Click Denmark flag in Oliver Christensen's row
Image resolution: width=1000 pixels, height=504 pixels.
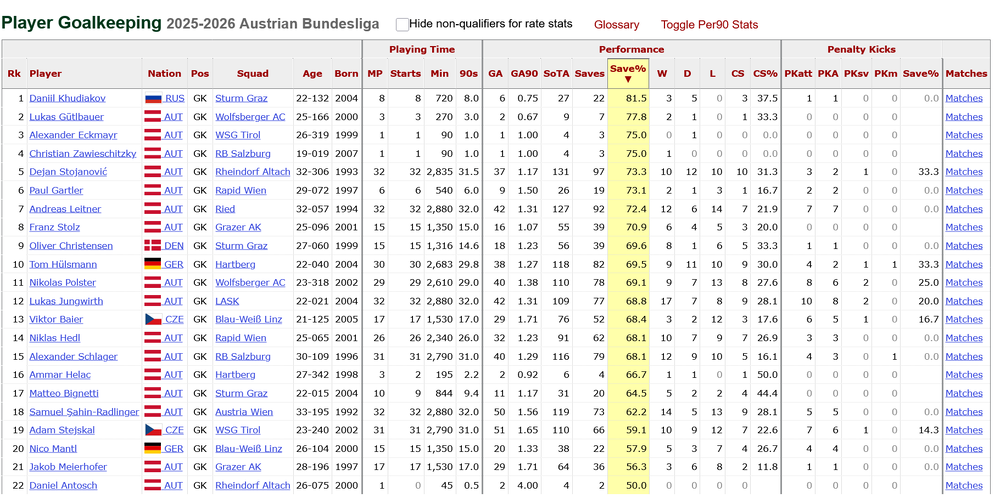[152, 246]
